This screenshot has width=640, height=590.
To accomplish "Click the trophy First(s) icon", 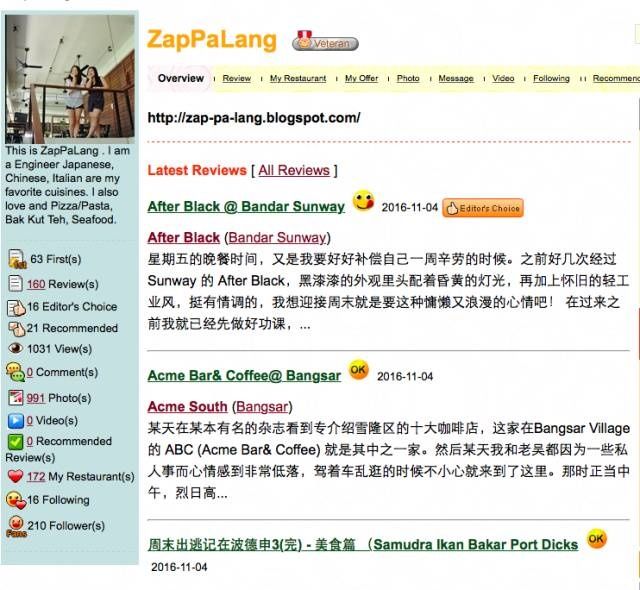I will [x=17, y=259].
